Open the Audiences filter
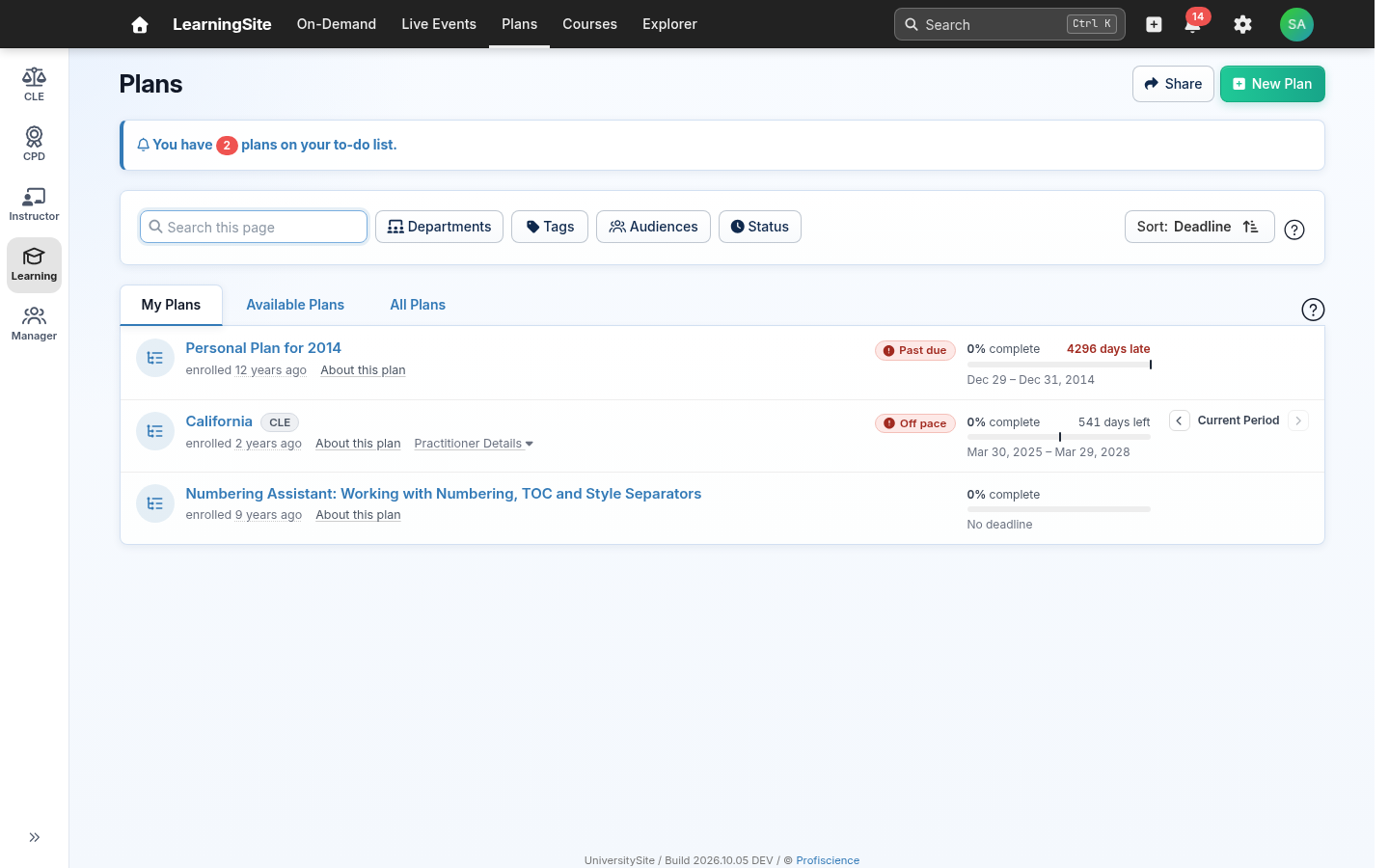The width and height of the screenshot is (1389, 868). click(x=653, y=227)
